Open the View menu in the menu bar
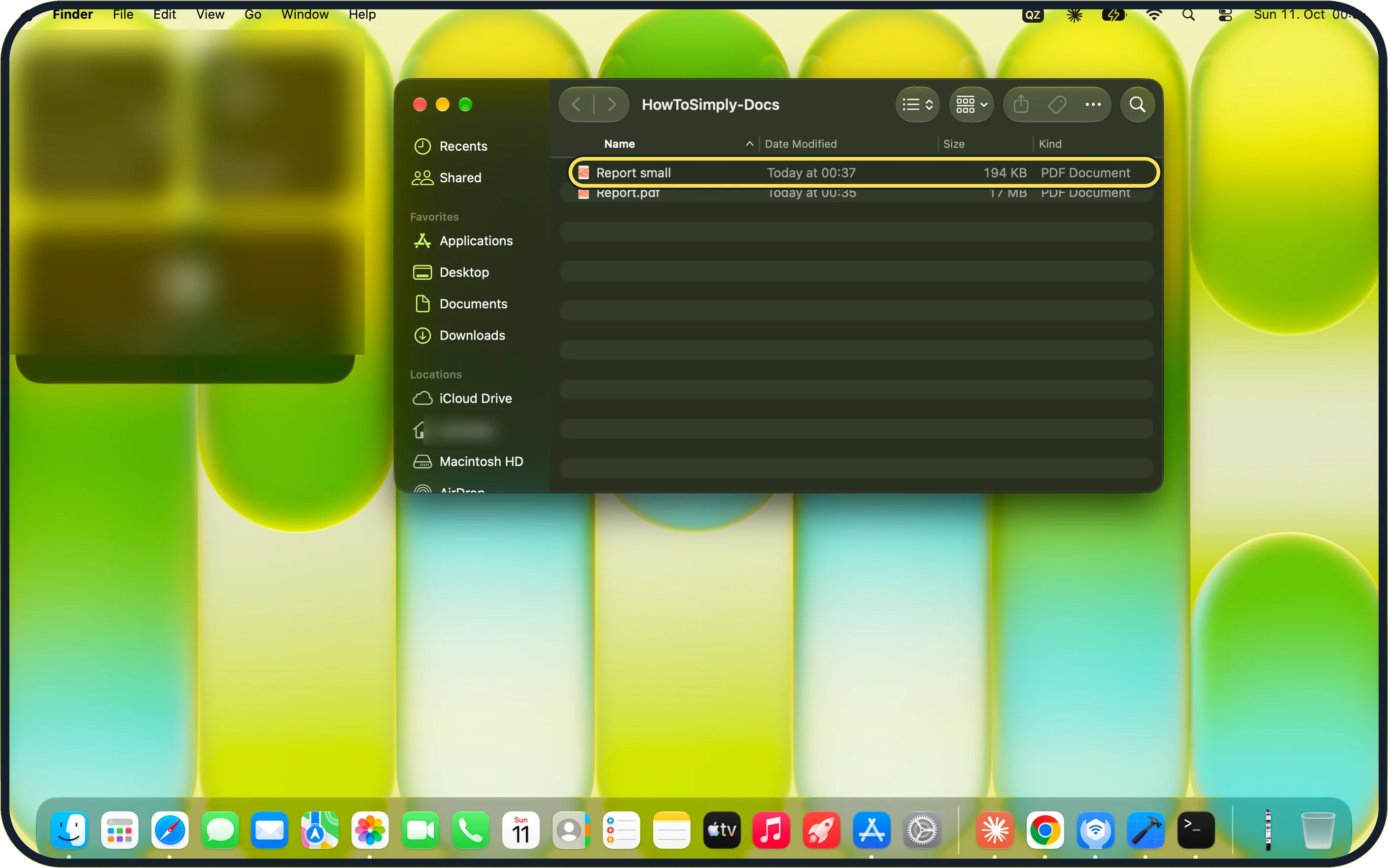 pos(209,14)
